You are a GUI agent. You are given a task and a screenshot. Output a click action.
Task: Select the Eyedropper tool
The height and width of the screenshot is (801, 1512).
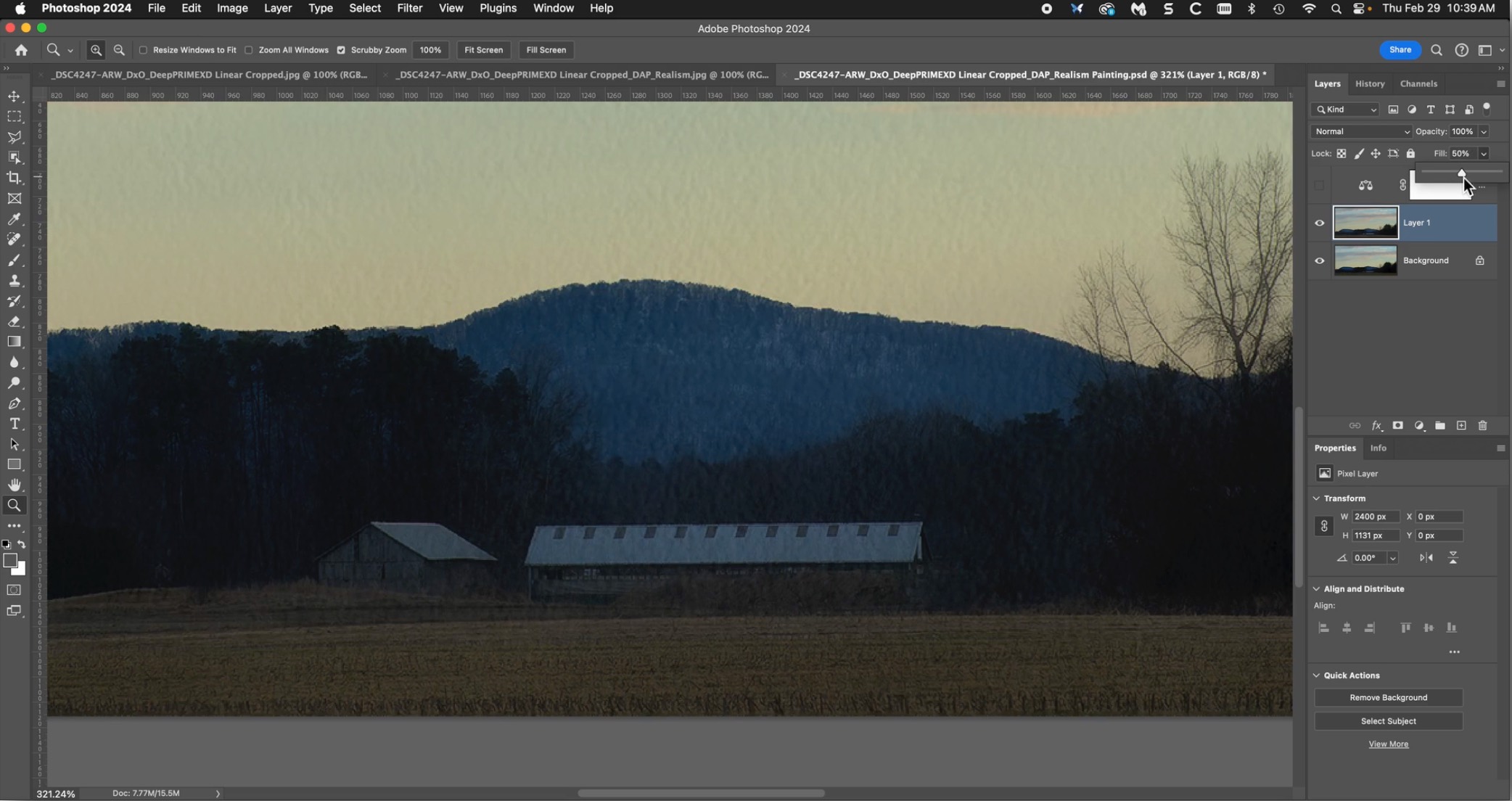14,218
